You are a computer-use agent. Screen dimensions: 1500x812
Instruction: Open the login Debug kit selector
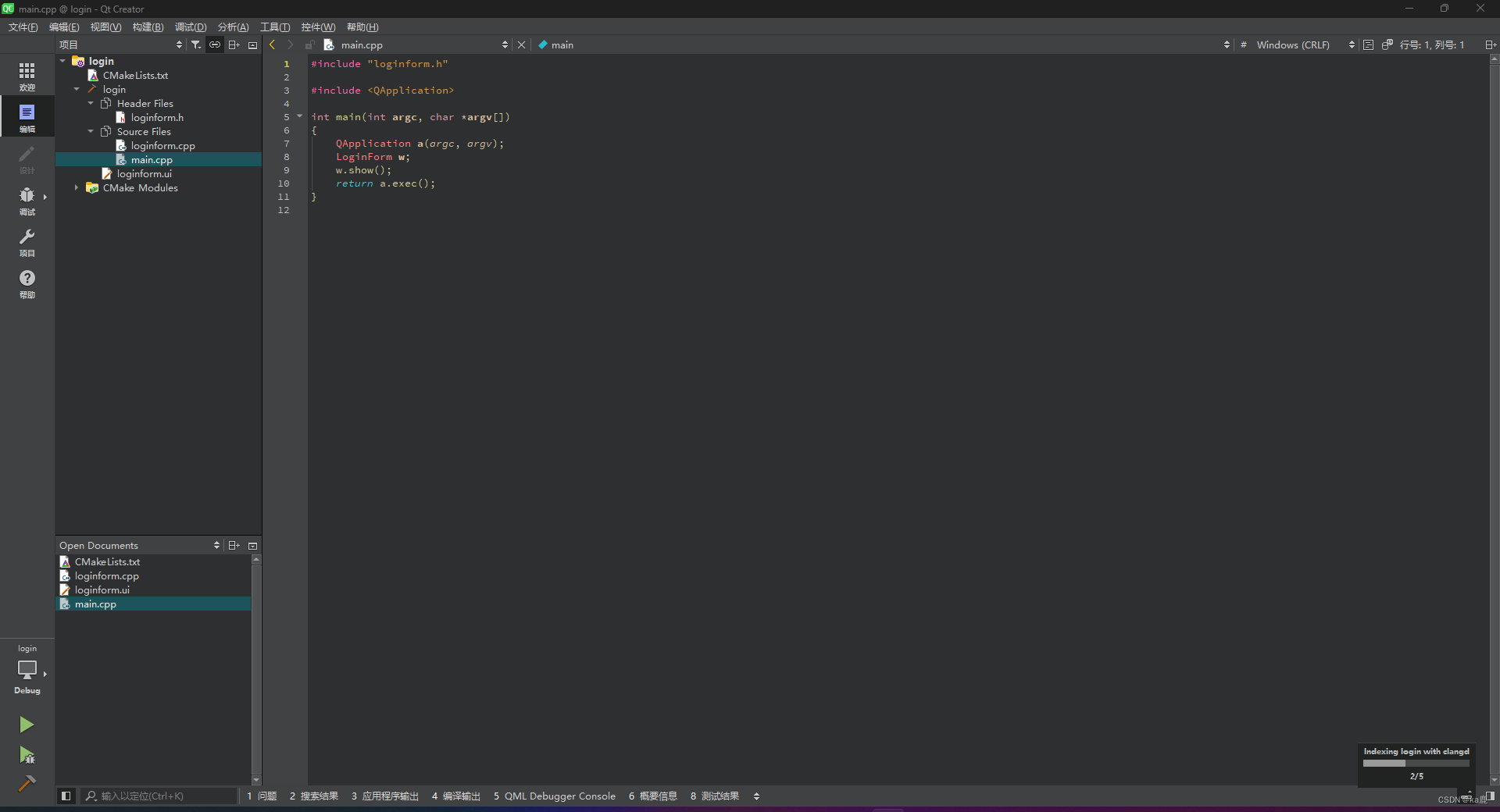tap(27, 670)
